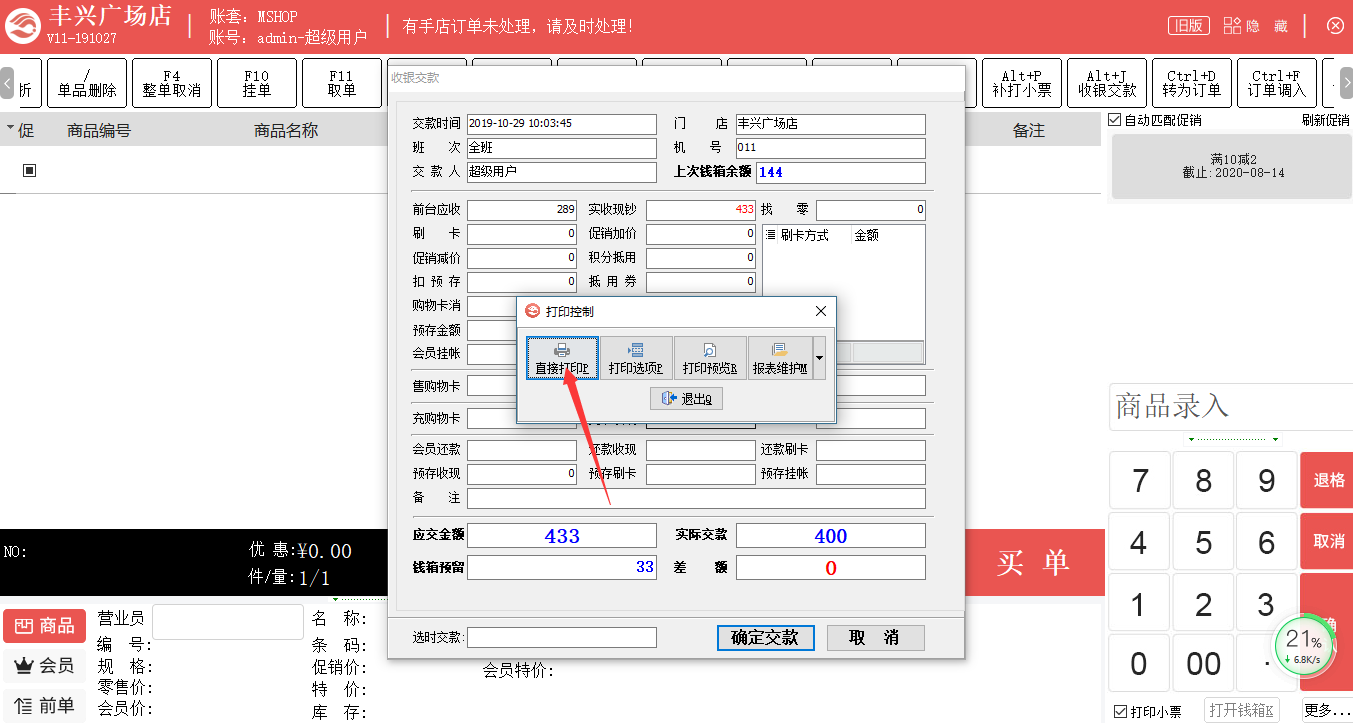Tap keypad digit 4
Image resolution: width=1353 pixels, height=723 pixels.
1139,543
